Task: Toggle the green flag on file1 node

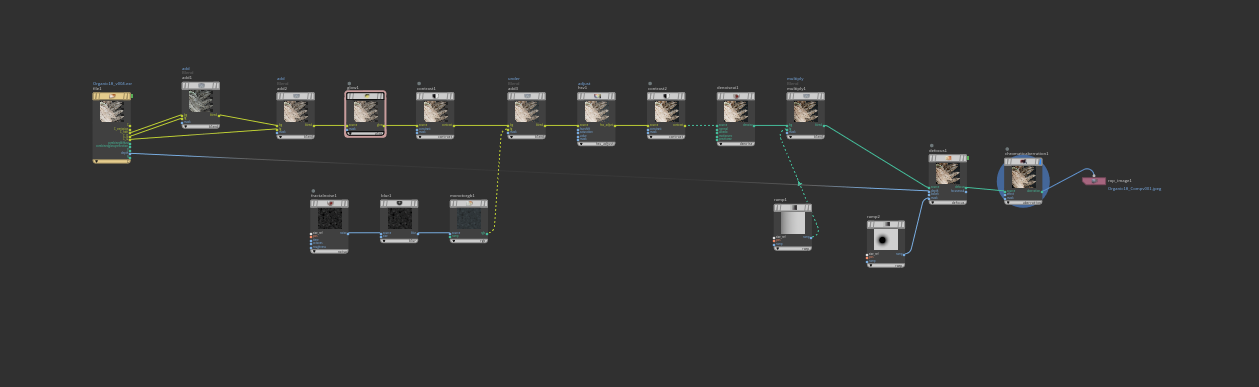Action: pyautogui.click(x=132, y=96)
